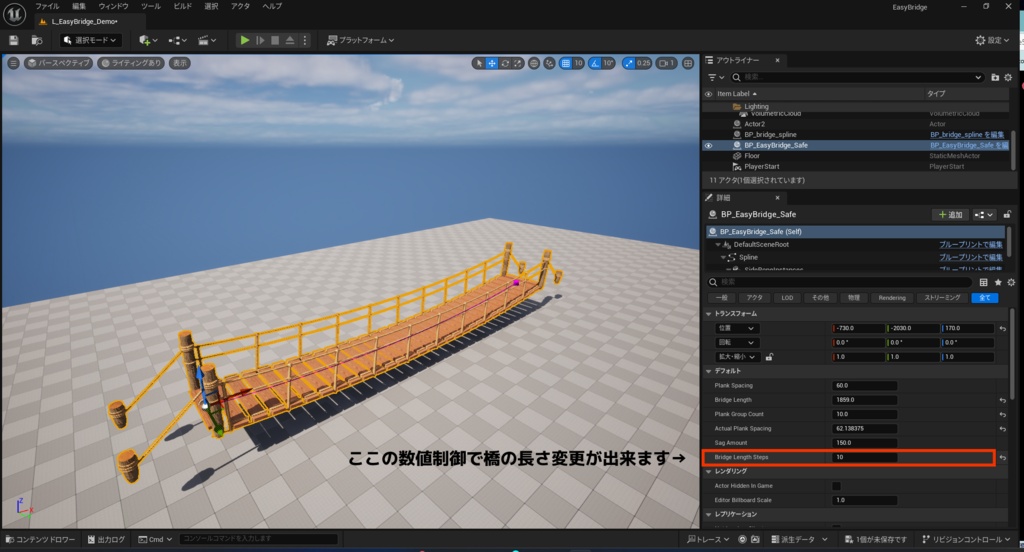Click BP_bridge_spline を編集 link
The image size is (1024, 552).
point(967,135)
